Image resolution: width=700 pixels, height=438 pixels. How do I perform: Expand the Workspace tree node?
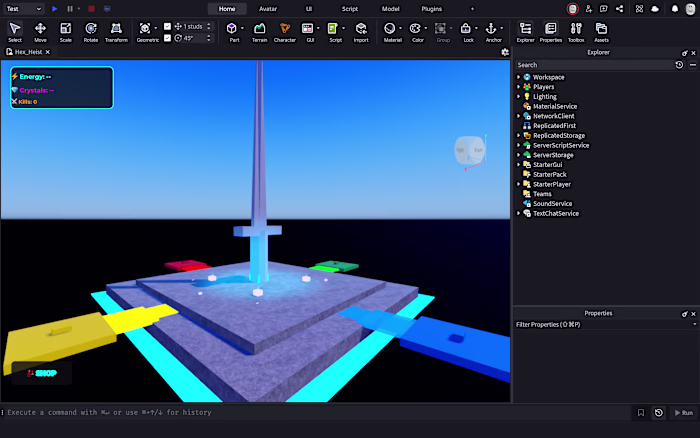(x=518, y=77)
